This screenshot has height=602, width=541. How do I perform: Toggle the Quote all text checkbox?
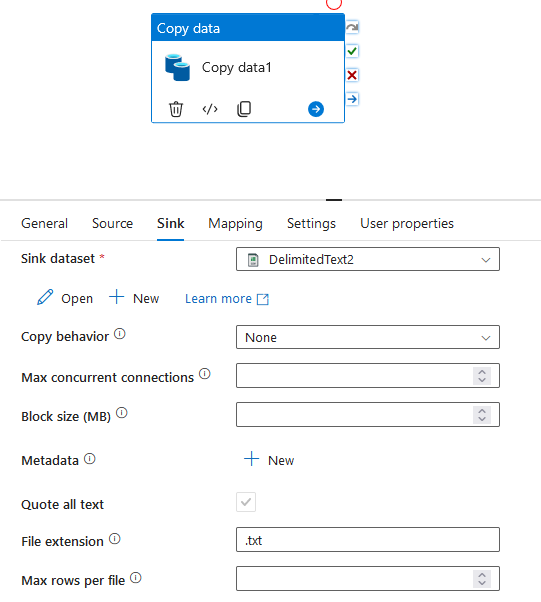[x=246, y=502]
